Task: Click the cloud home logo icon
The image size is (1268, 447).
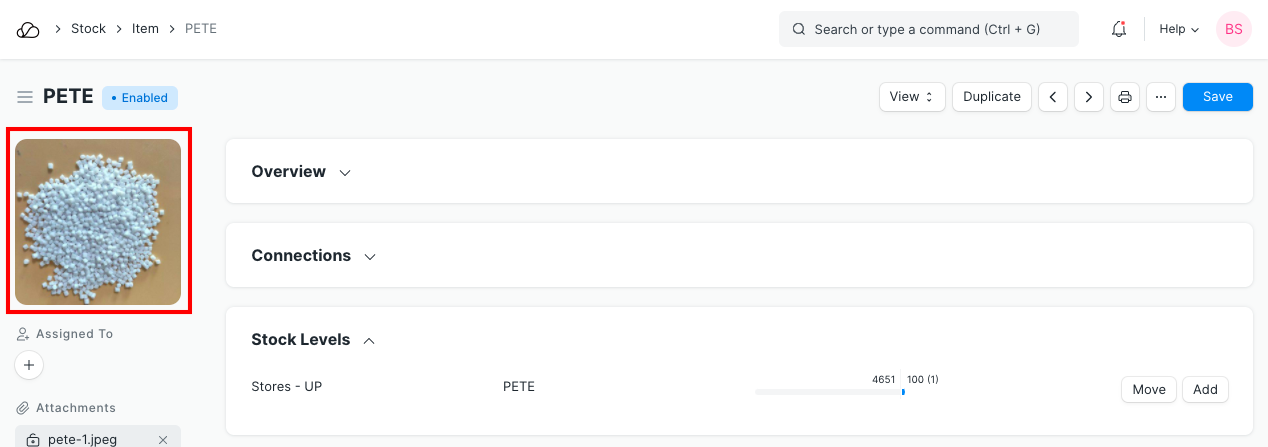Action: click(x=28, y=29)
